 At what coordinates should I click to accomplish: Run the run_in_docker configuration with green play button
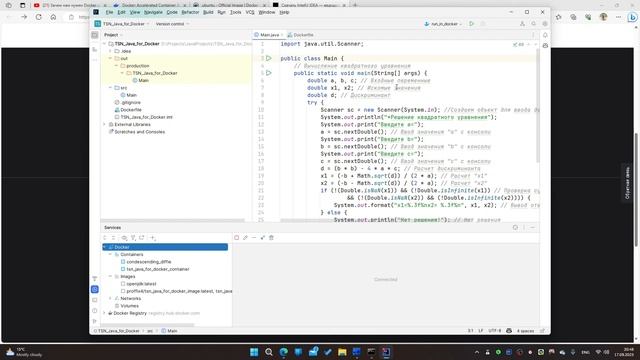(x=471, y=24)
